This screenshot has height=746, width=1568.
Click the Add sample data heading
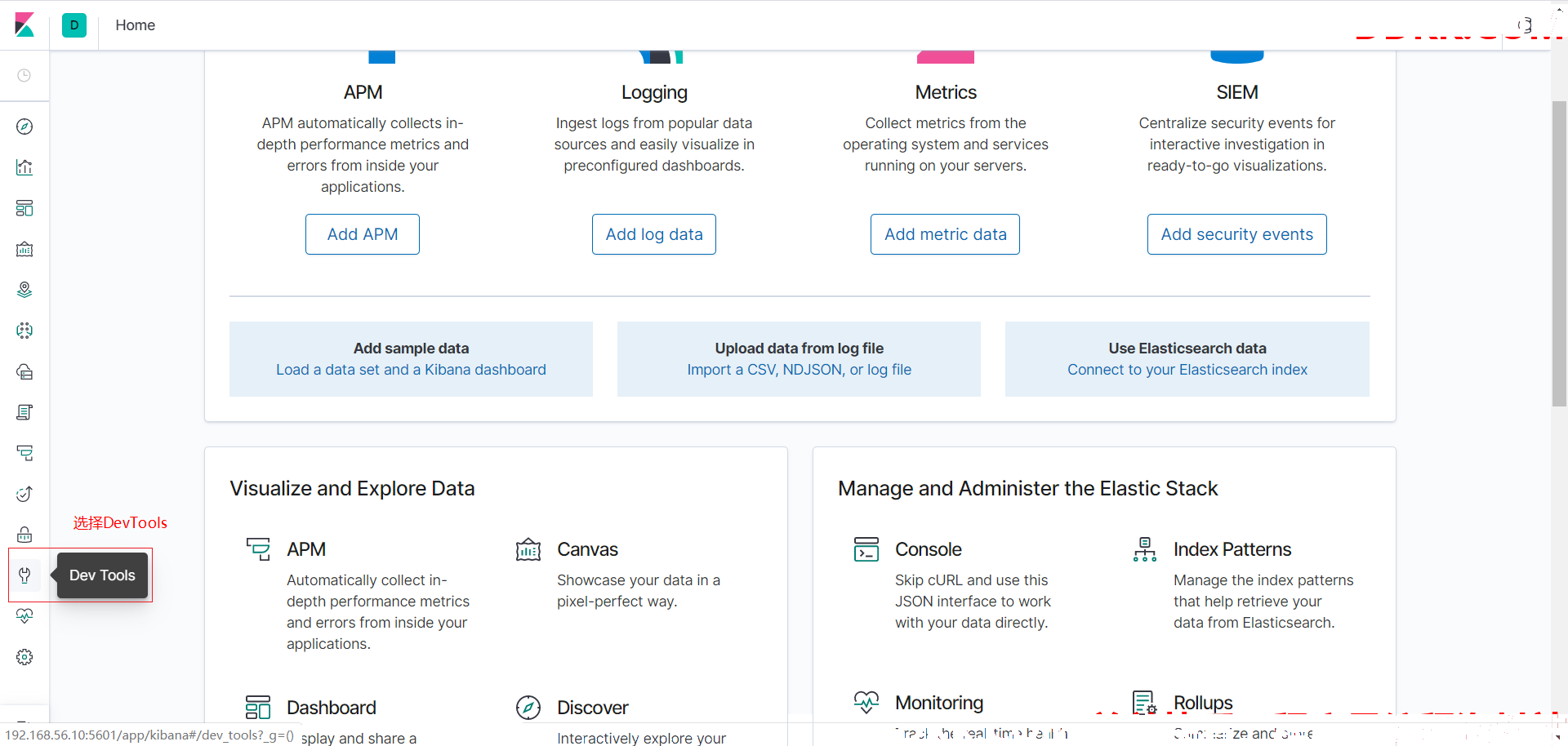[411, 349]
